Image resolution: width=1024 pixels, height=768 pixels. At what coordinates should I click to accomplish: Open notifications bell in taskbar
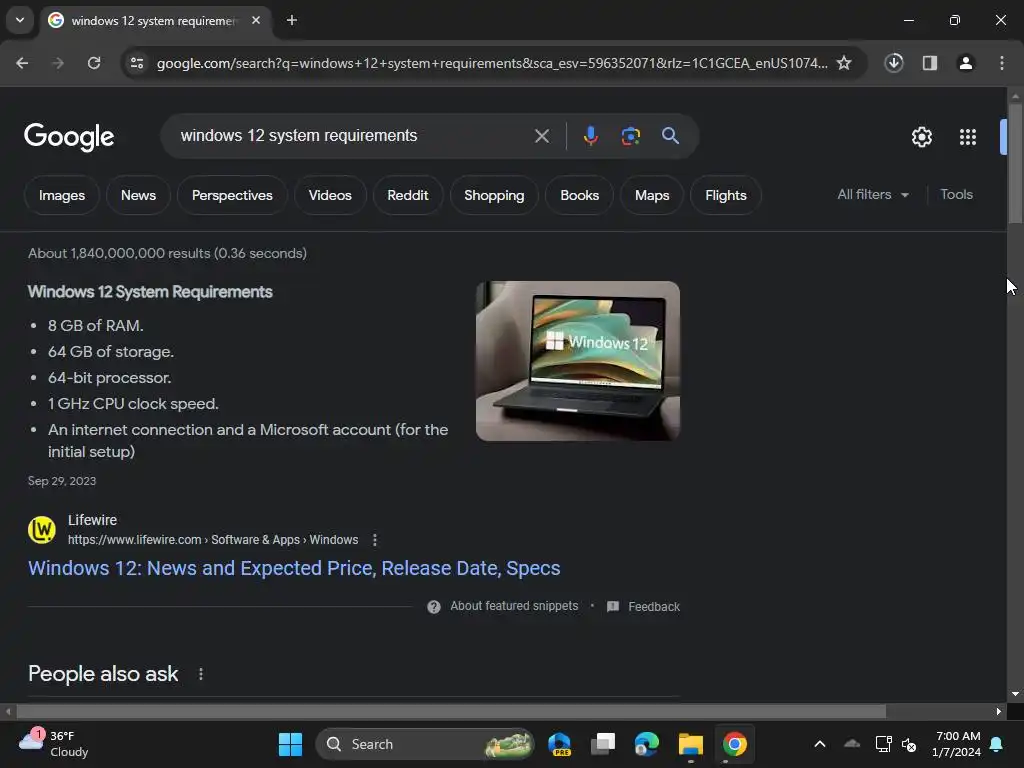[997, 744]
